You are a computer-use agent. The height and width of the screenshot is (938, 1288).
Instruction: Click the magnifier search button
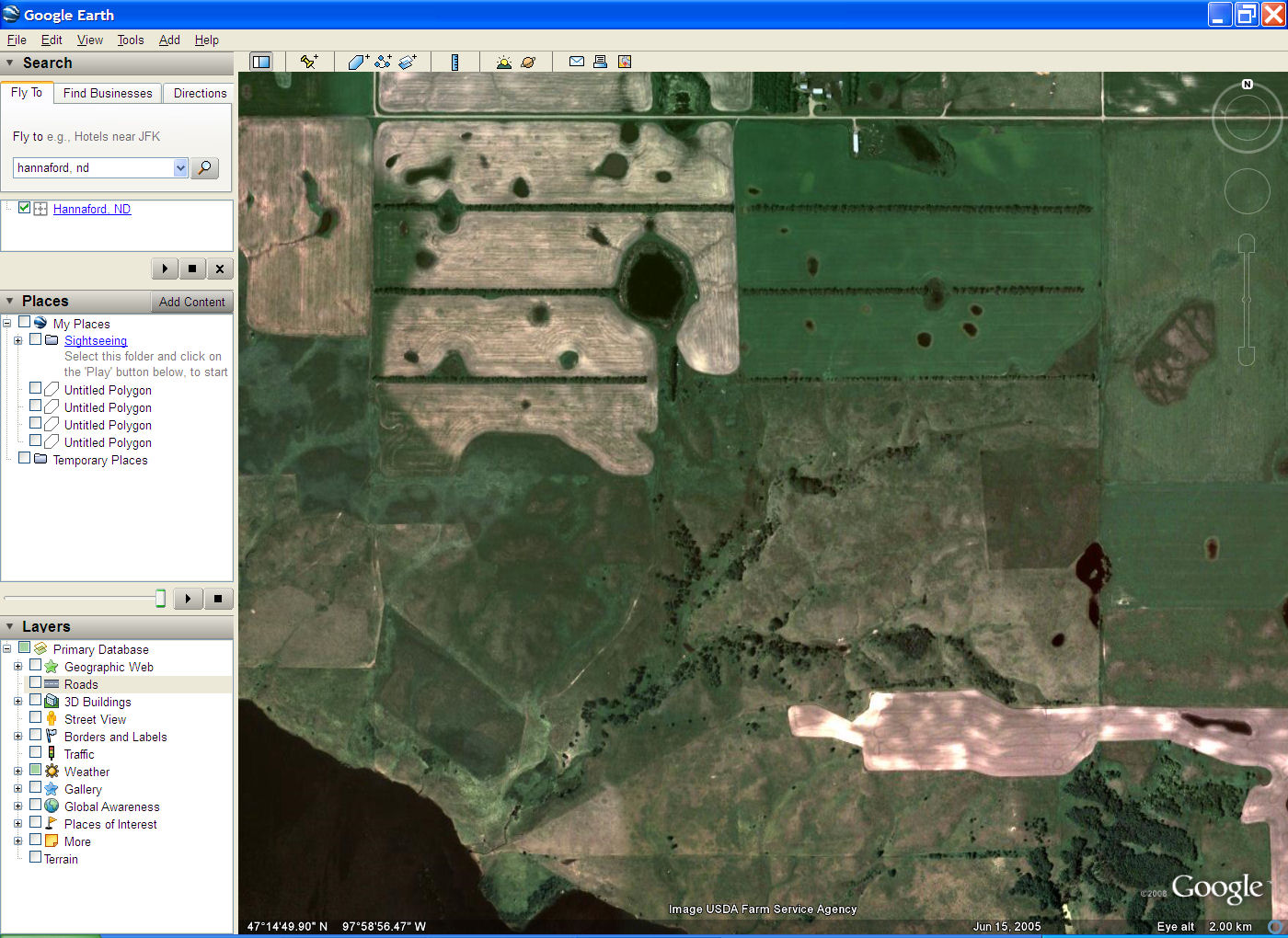click(204, 167)
